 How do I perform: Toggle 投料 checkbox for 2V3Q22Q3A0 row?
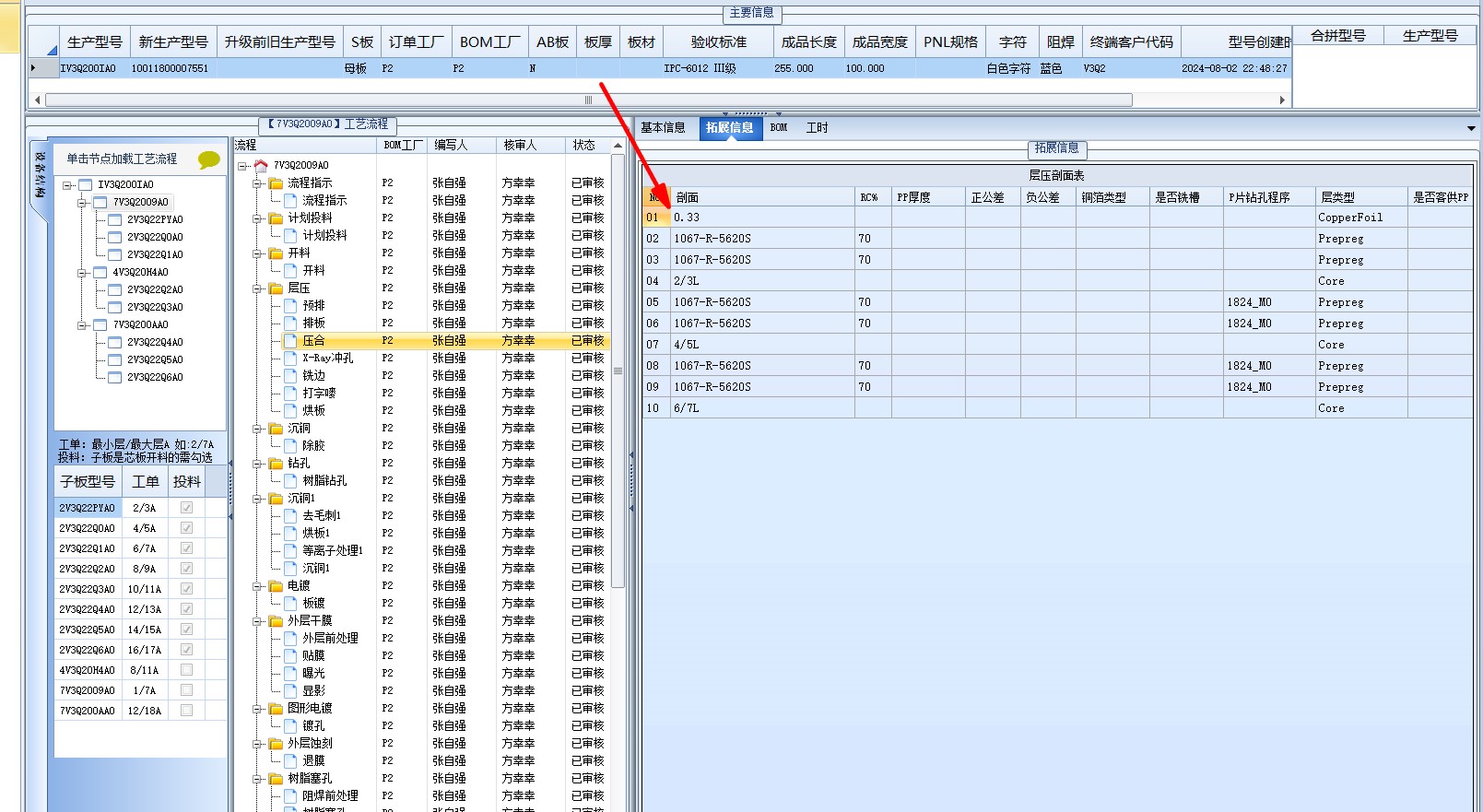[x=186, y=589]
